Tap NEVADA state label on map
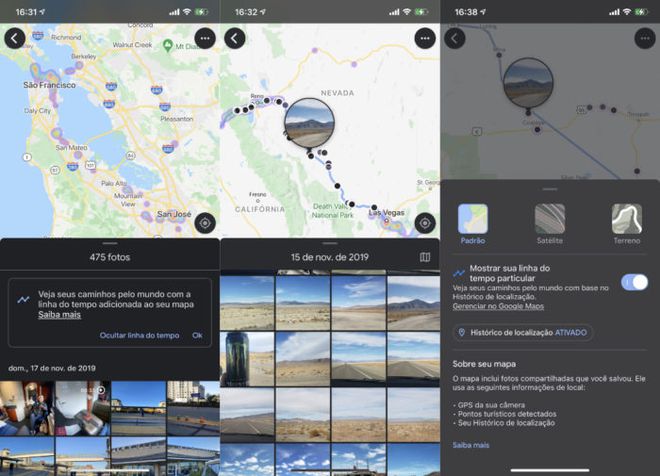Viewport: 660px width, 476px height. (337, 93)
